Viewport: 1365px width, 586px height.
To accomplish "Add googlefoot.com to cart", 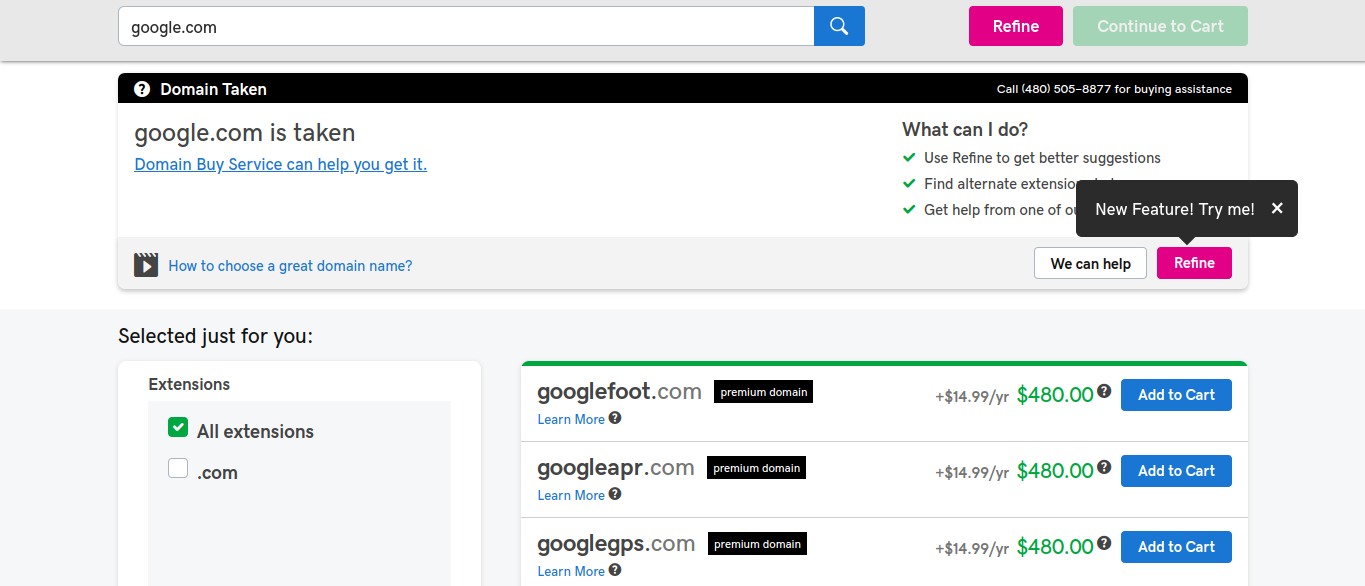I will [x=1176, y=395].
